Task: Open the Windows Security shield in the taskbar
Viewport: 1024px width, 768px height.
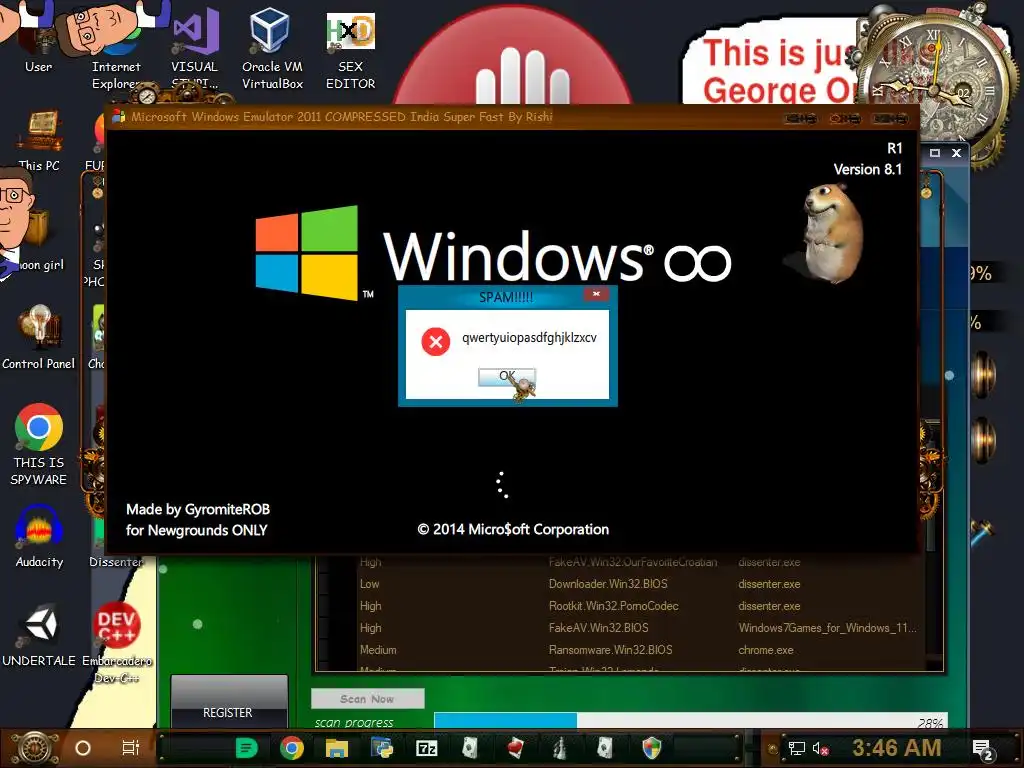Action: (652, 748)
